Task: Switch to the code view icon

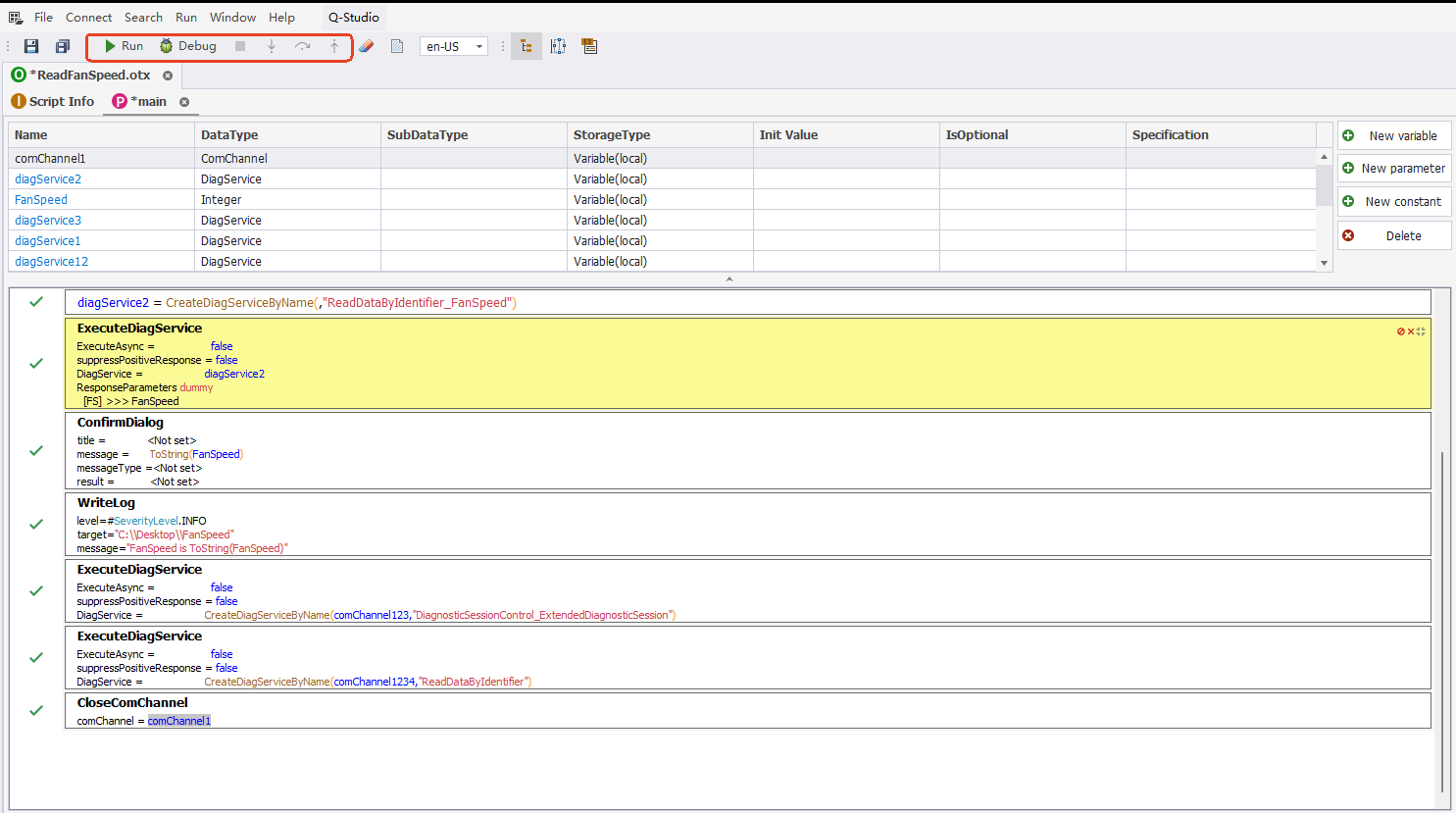Action: [x=589, y=46]
